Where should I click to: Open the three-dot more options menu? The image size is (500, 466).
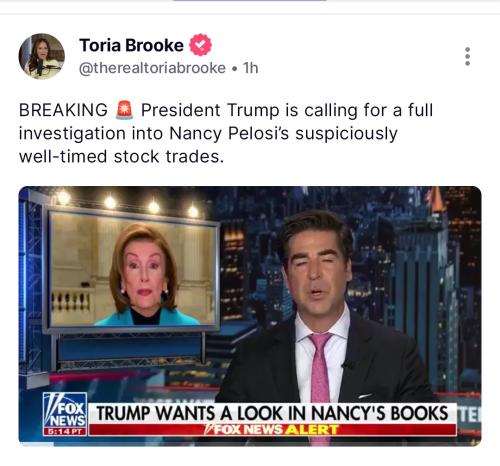click(x=467, y=56)
